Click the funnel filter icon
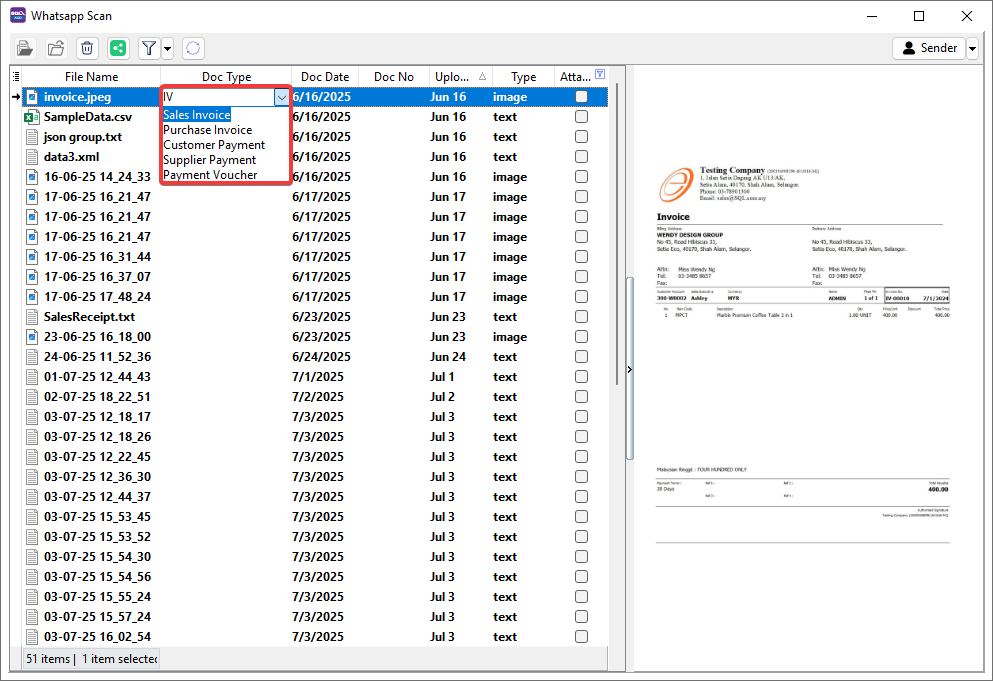Viewport: 993px width, 681px height. pyautogui.click(x=148, y=48)
